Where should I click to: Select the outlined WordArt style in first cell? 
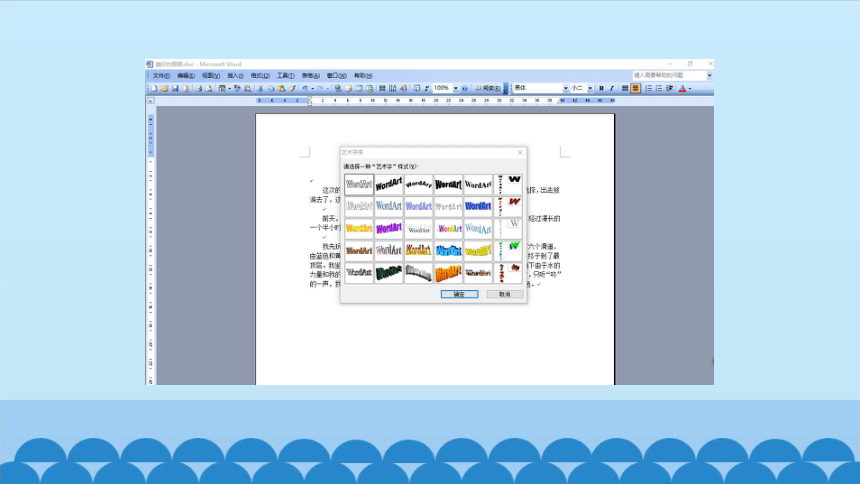tap(359, 185)
